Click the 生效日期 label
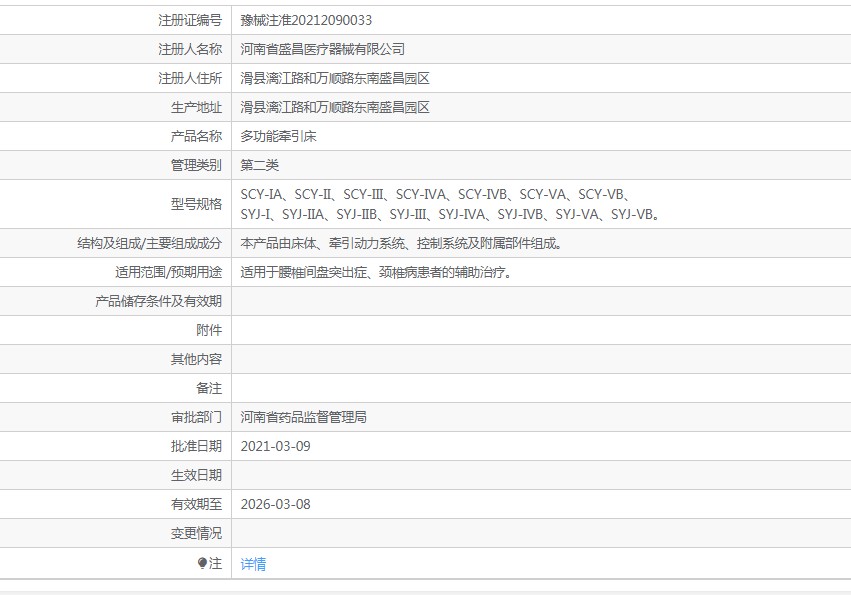 pyautogui.click(x=196, y=475)
